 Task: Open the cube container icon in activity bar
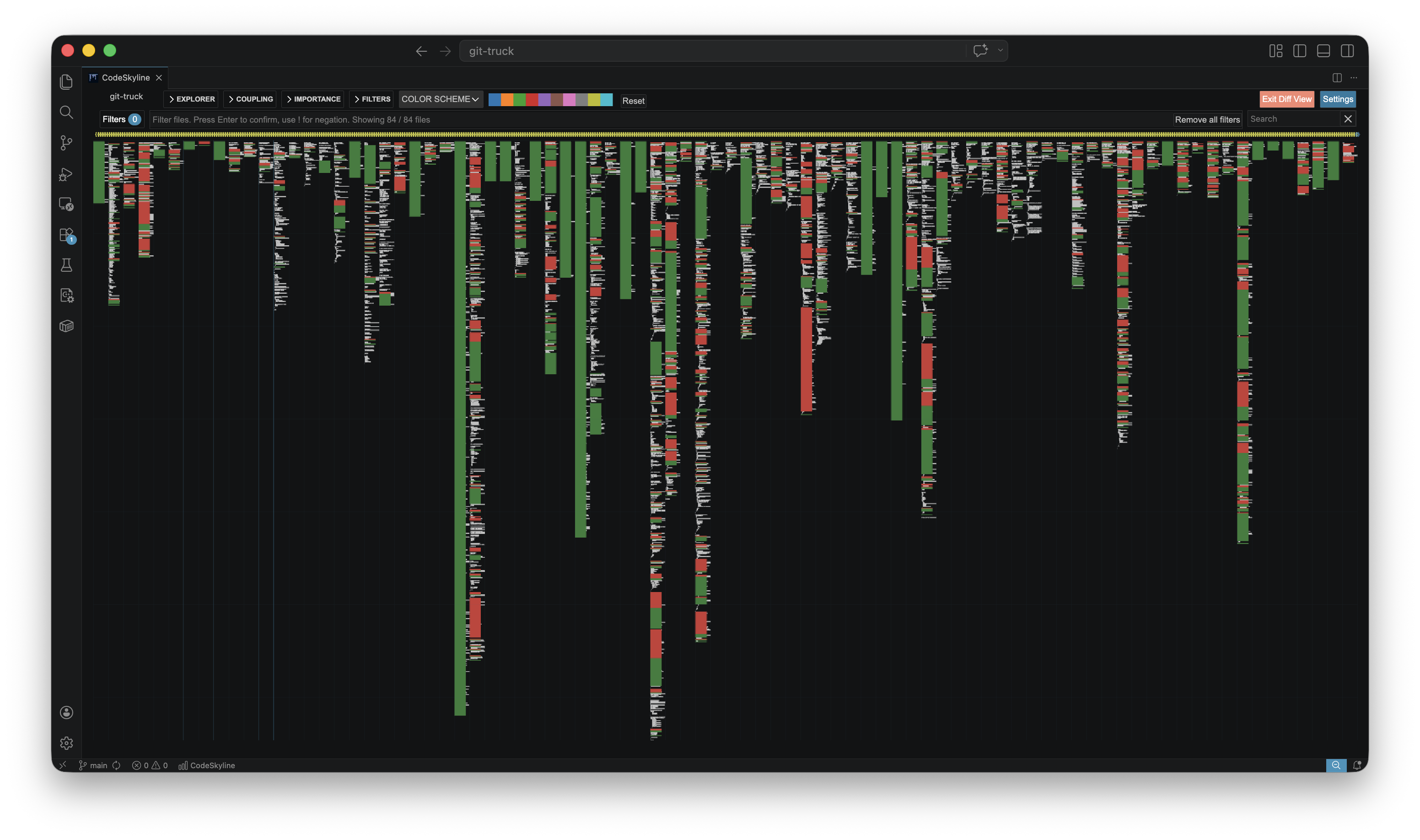(66, 326)
